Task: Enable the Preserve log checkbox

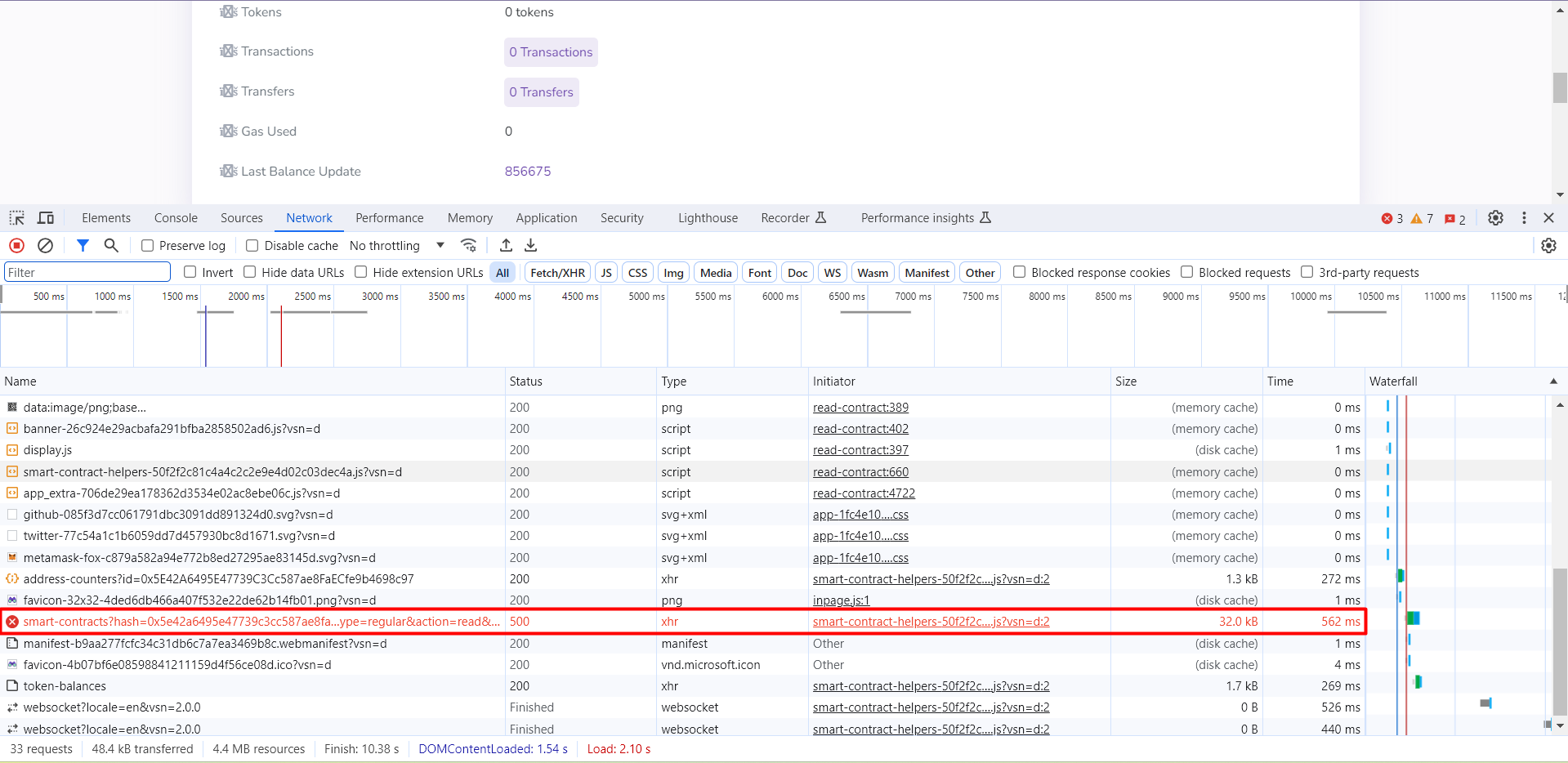Action: (147, 245)
